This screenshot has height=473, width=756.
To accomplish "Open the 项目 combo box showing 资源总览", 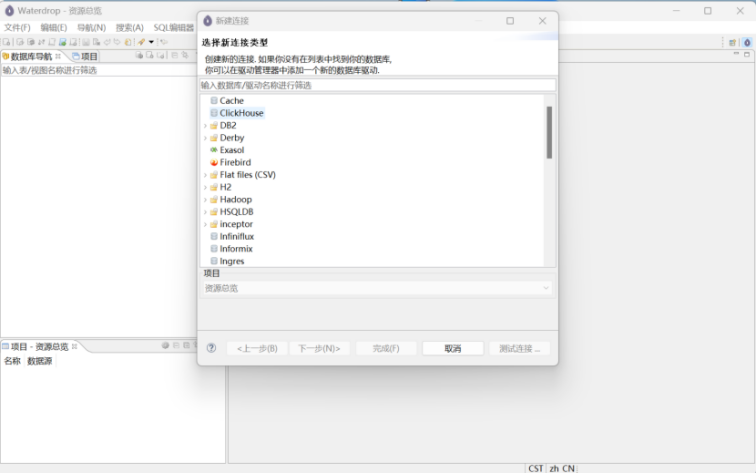I will [x=377, y=288].
